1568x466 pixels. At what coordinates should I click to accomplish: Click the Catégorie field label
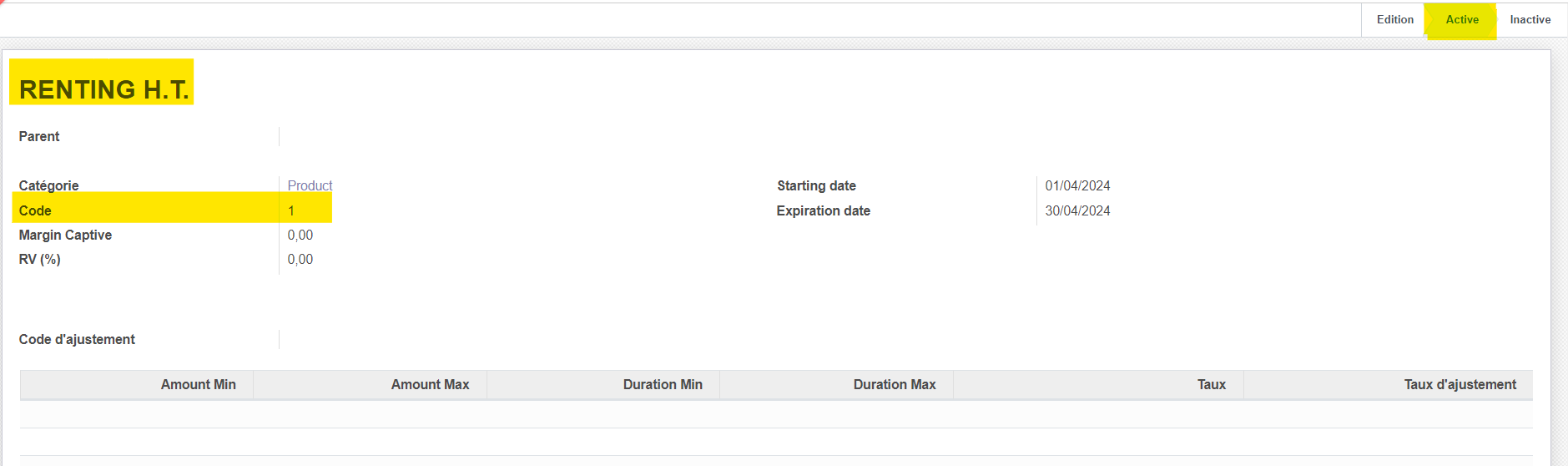(49, 185)
